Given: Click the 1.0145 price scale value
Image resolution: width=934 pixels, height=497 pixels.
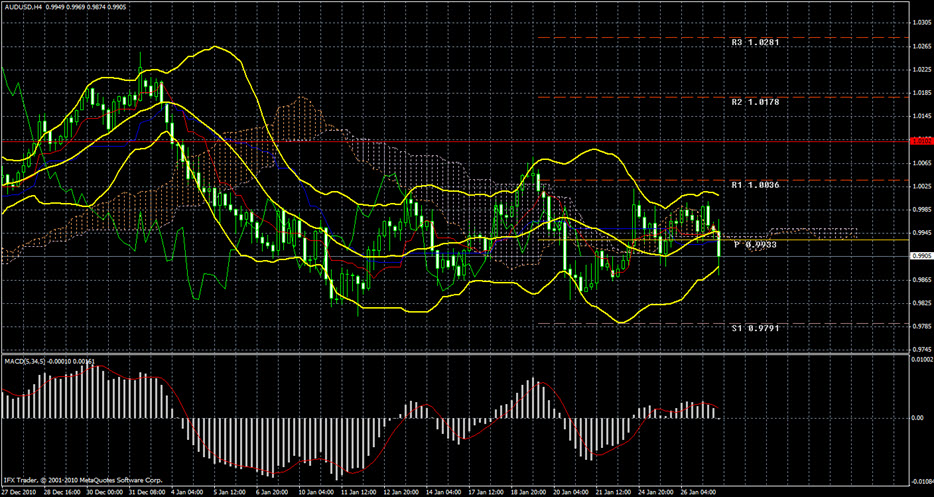Looking at the screenshot, I should pos(921,116).
